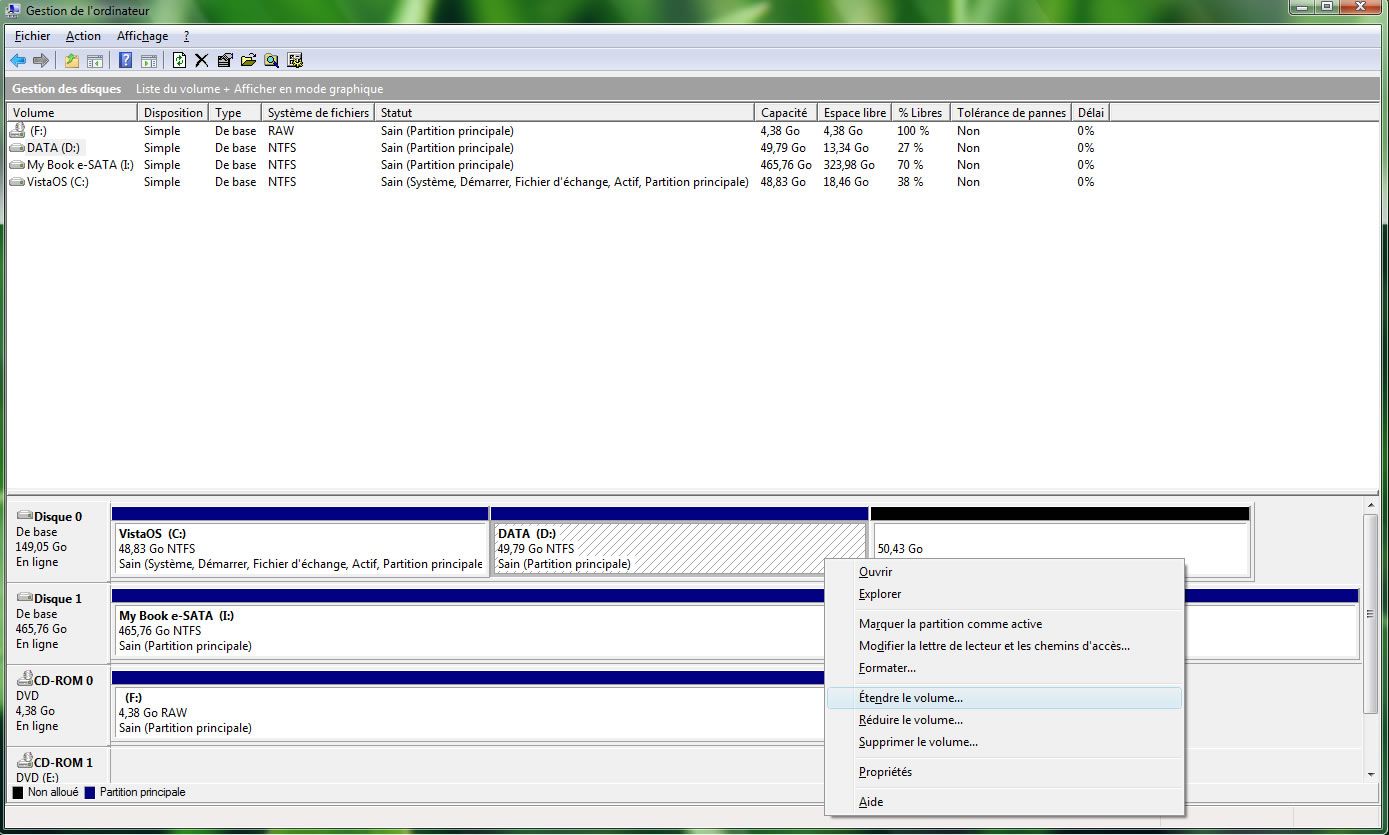Choose Étendre le volume... menu entry
The height and width of the screenshot is (835, 1389).
tap(1004, 698)
